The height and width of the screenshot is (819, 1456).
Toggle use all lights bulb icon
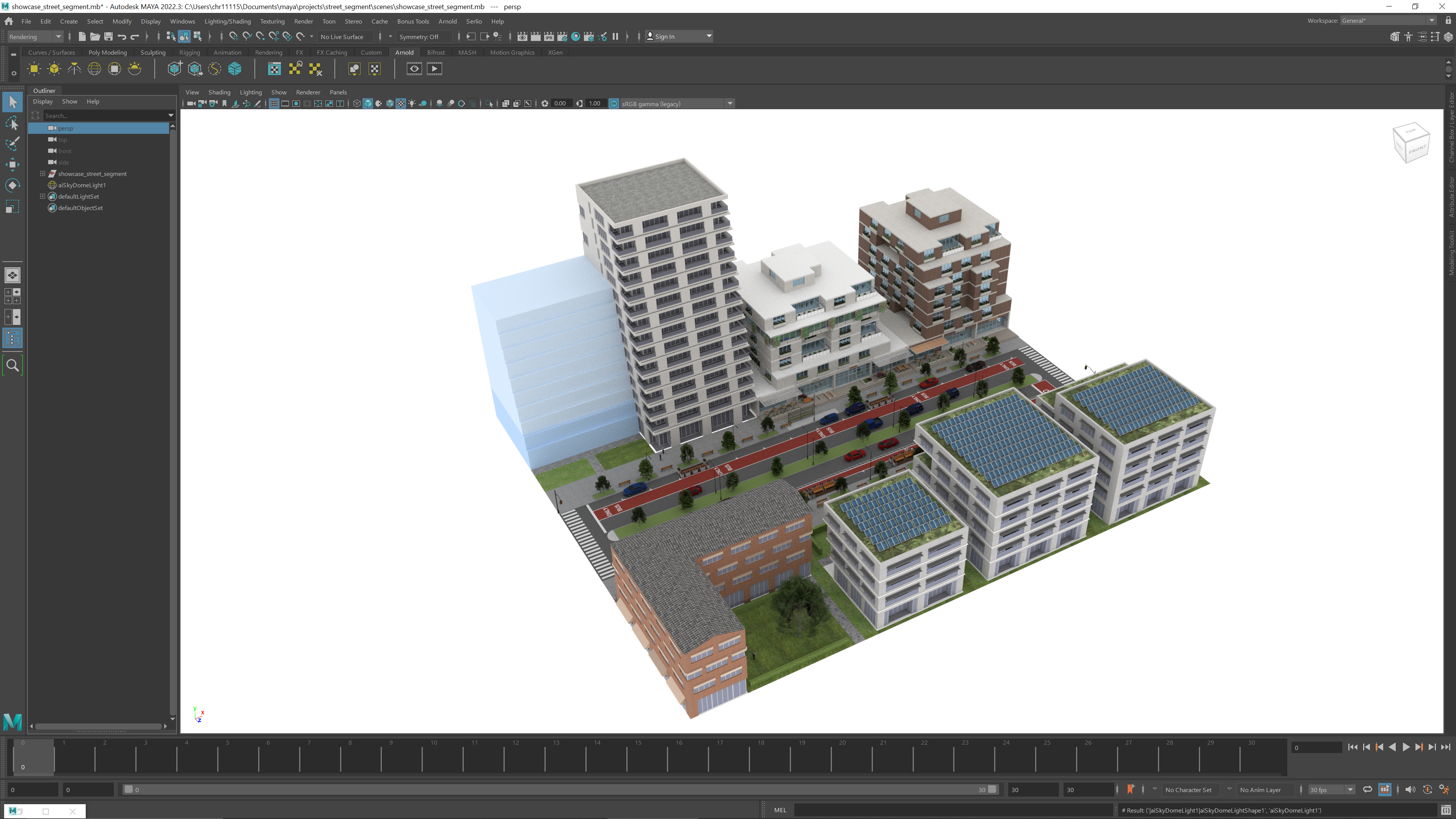(412, 104)
